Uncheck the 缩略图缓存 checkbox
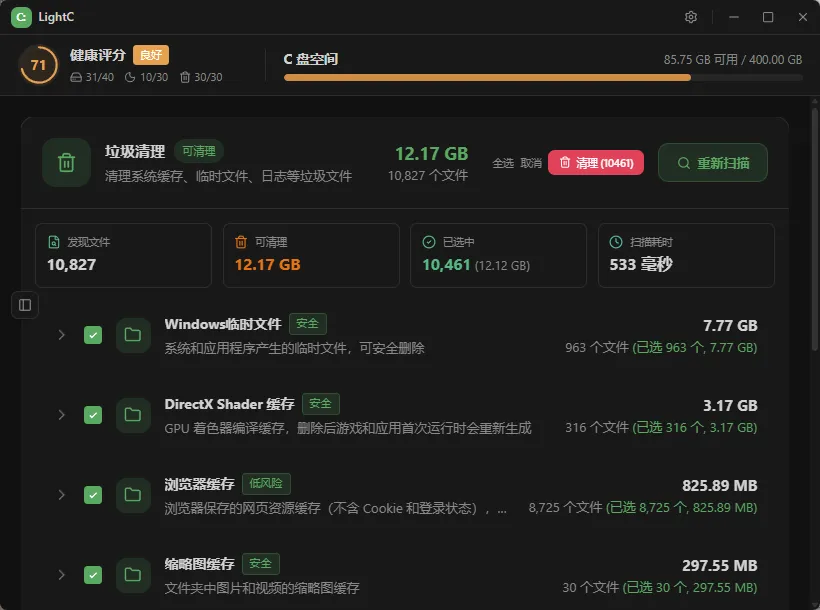 pos(93,575)
